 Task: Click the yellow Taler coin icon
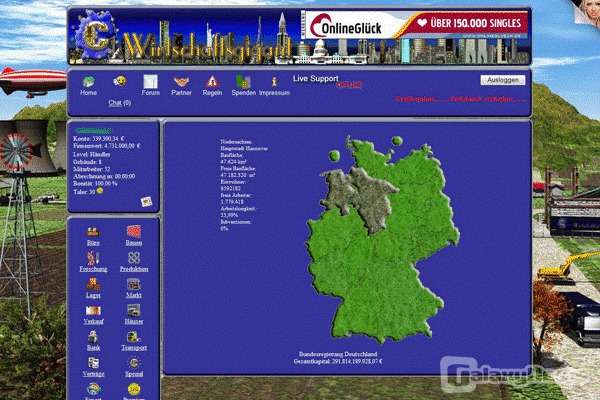click(x=100, y=191)
